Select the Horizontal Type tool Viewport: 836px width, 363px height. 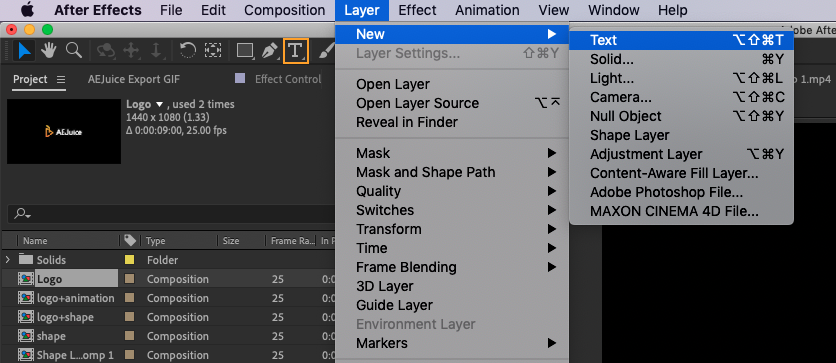295,51
